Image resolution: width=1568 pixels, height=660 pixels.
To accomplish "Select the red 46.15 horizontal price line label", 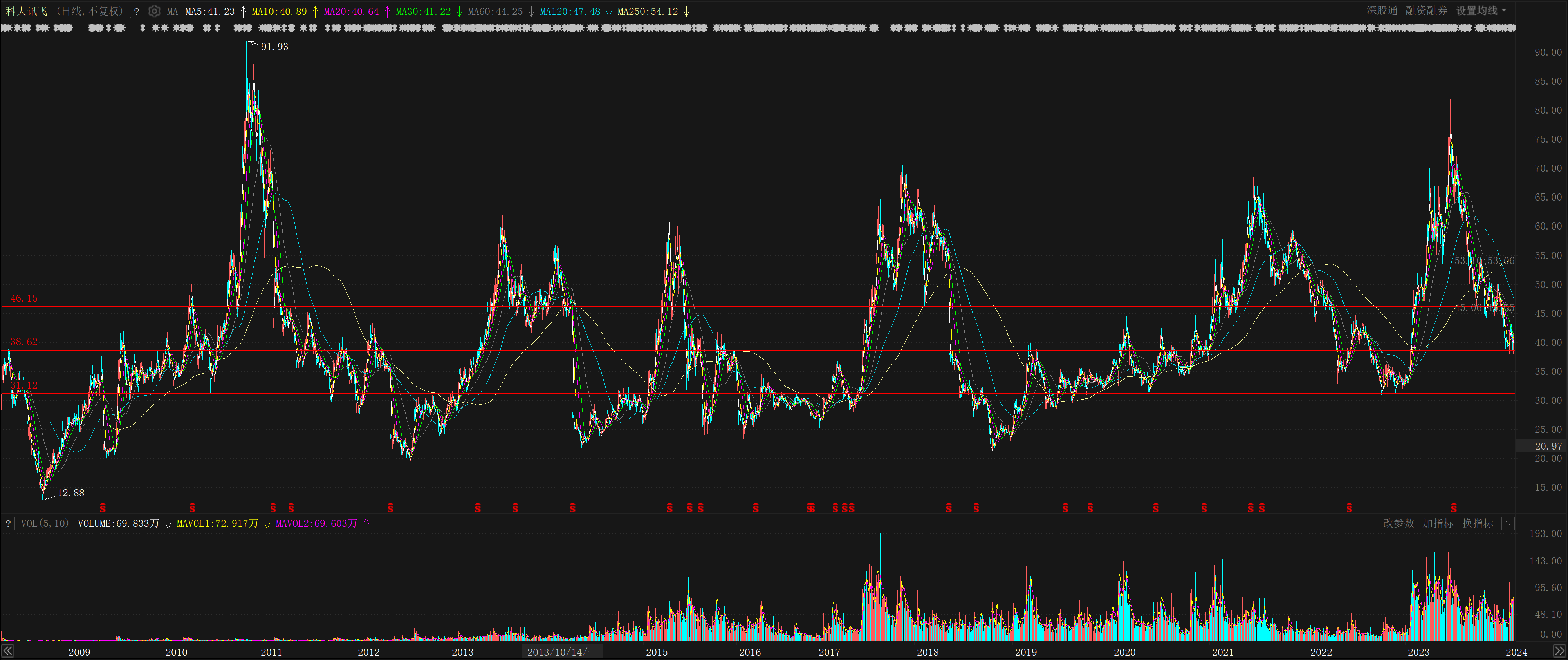I will click(24, 298).
